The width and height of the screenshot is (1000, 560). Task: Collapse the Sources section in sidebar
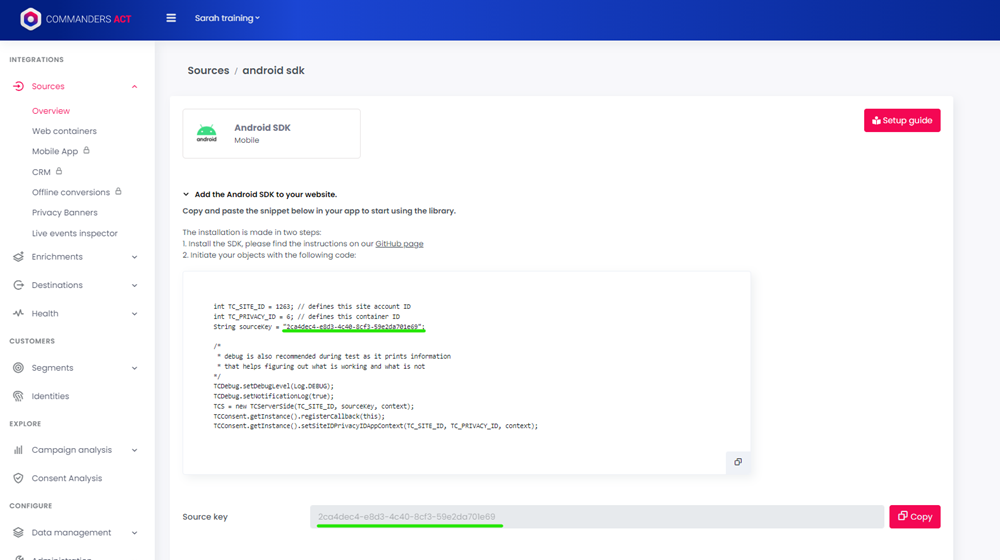(x=135, y=87)
